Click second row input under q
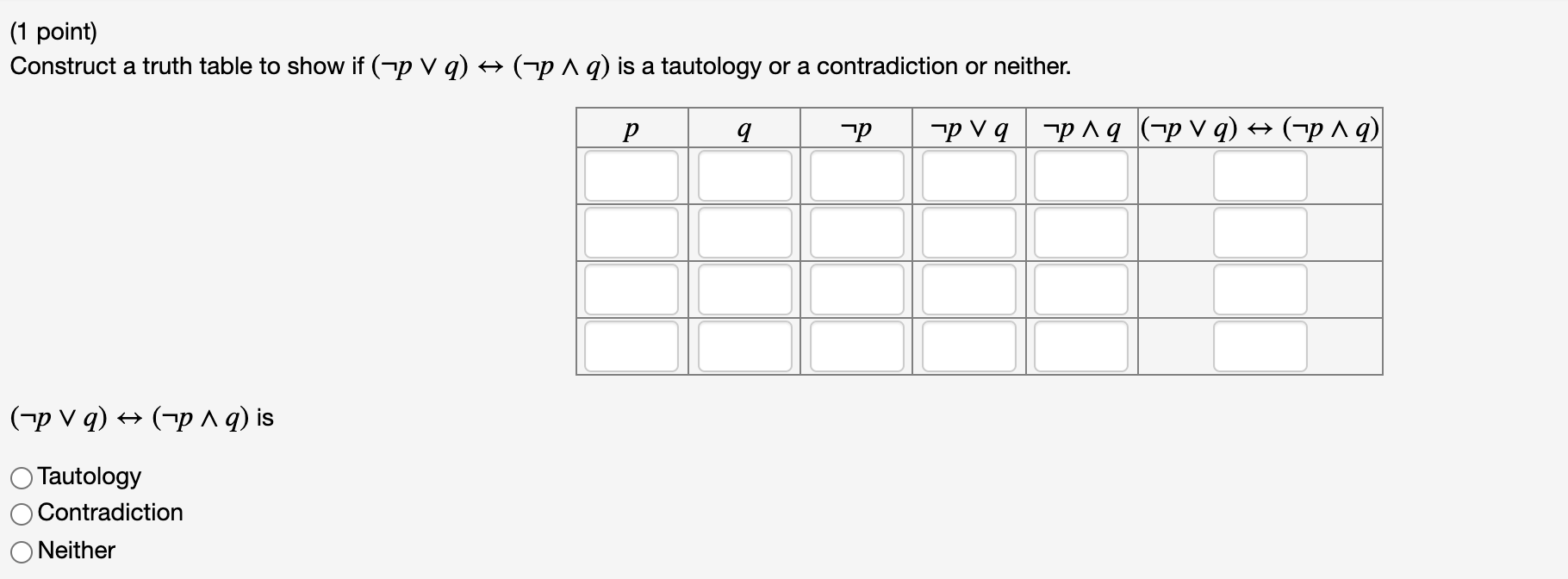This screenshot has height=579, width=1568. pos(745,233)
